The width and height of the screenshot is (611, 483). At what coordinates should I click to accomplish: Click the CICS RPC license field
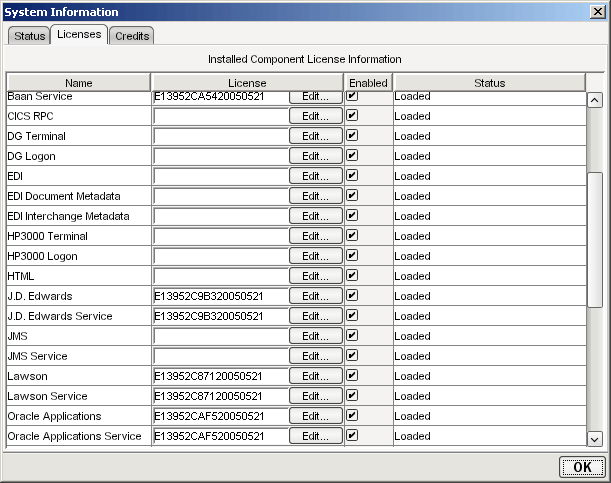[221, 116]
